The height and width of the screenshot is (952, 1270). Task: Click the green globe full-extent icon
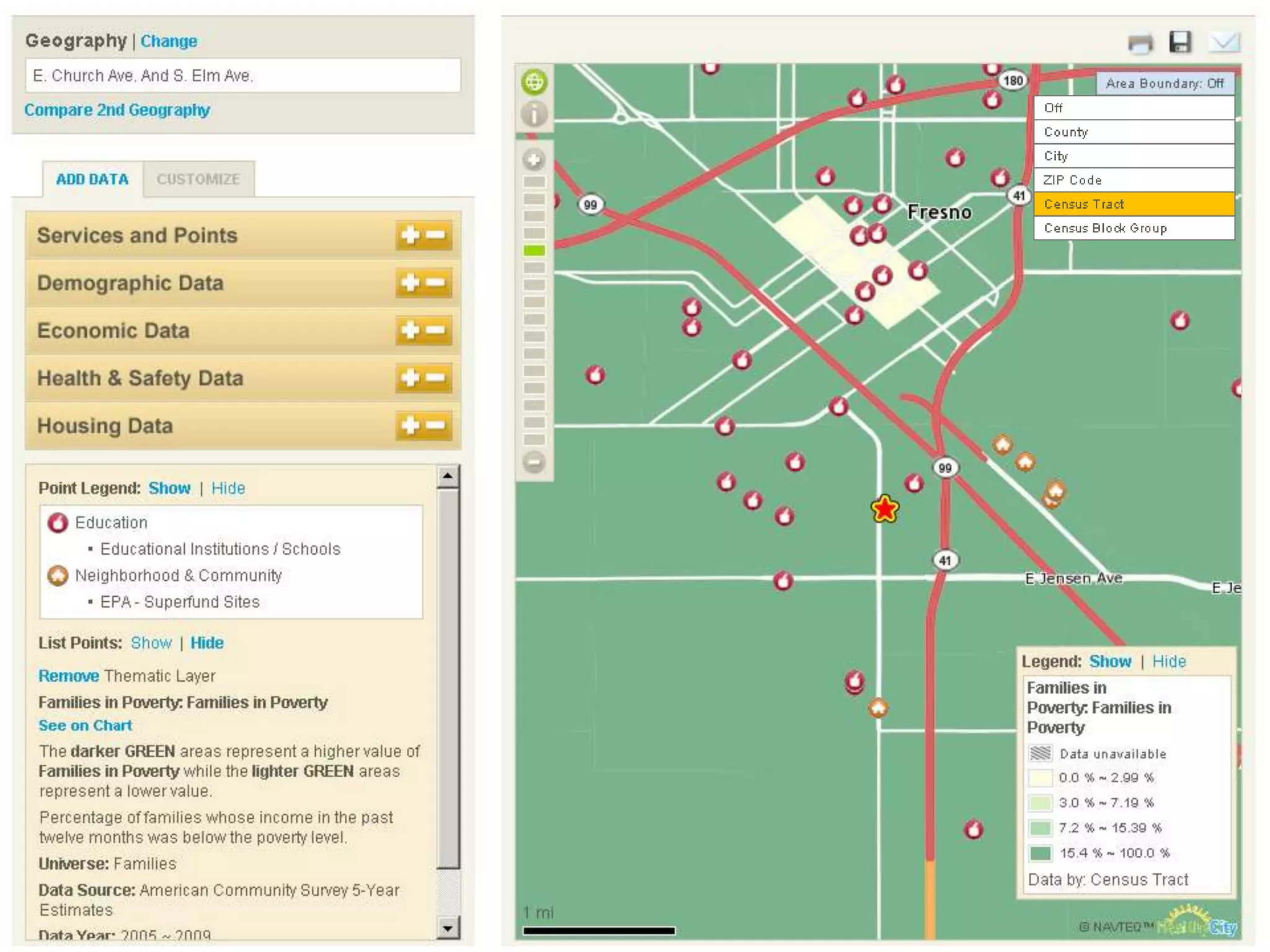(x=534, y=82)
